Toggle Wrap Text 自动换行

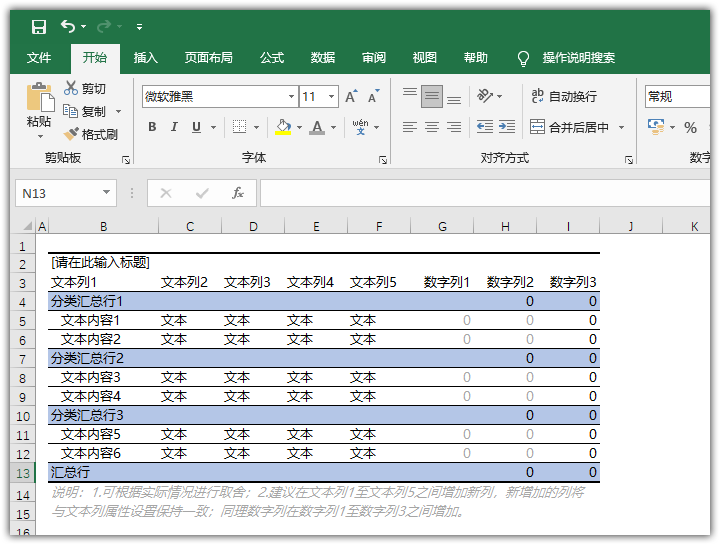click(x=564, y=96)
